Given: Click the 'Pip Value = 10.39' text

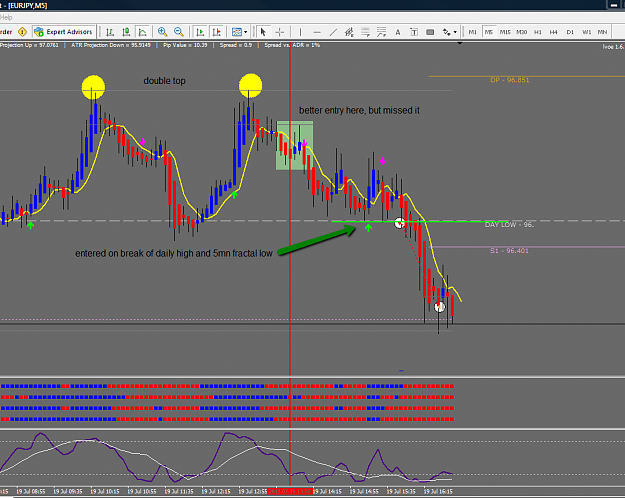Looking at the screenshot, I should pyautogui.click(x=185, y=45).
